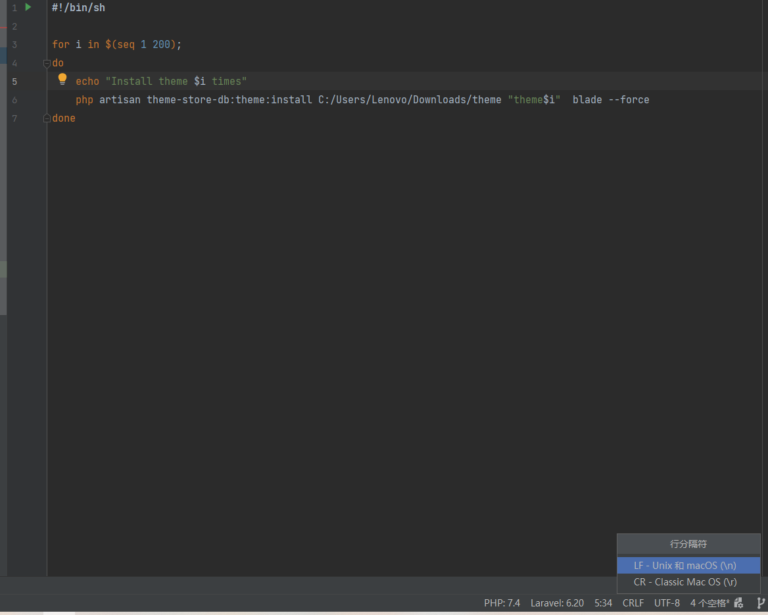Click the fold marker beside 'done'
This screenshot has height=615, width=768.
click(46, 118)
